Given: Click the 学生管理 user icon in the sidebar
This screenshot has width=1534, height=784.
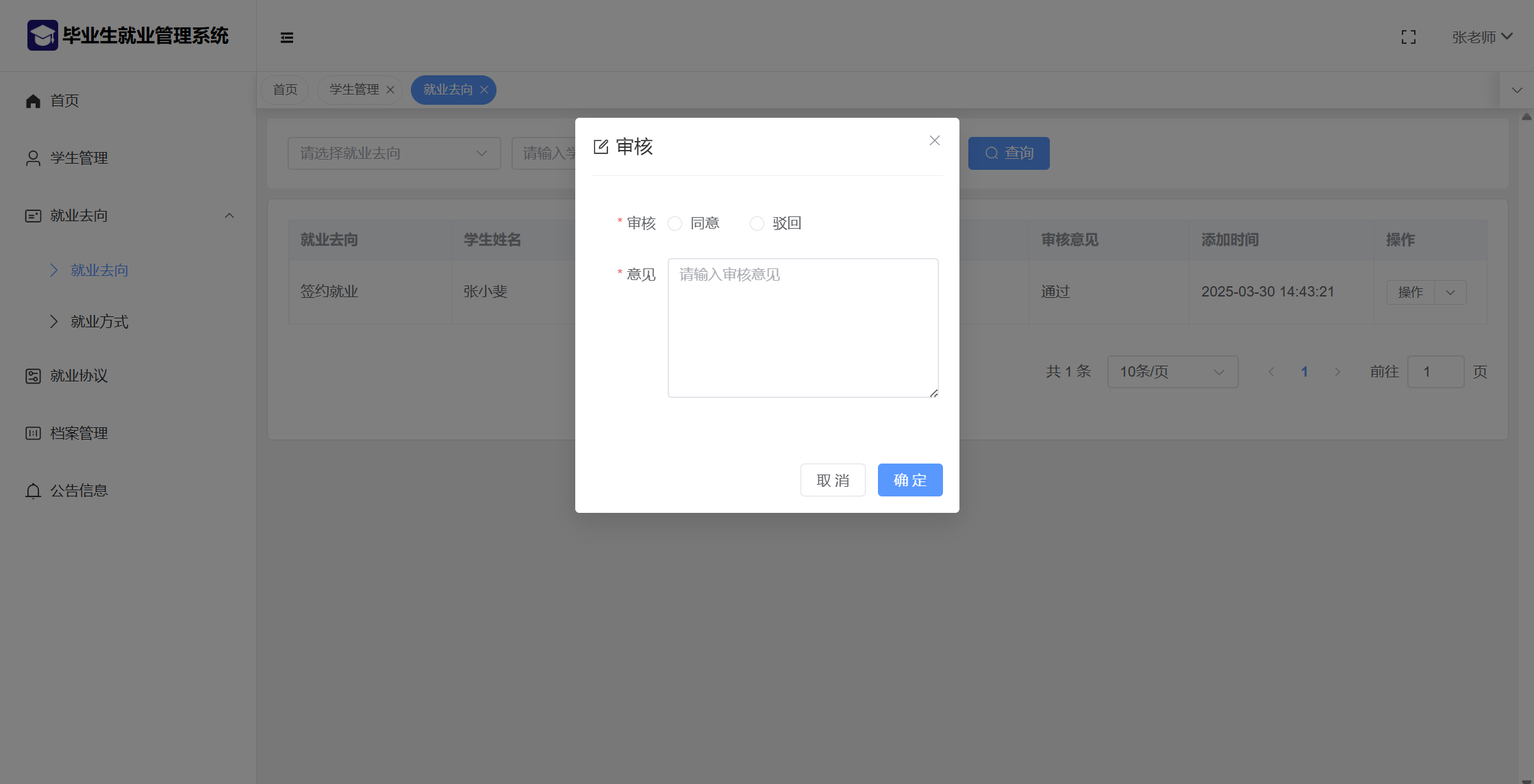Looking at the screenshot, I should click(33, 158).
